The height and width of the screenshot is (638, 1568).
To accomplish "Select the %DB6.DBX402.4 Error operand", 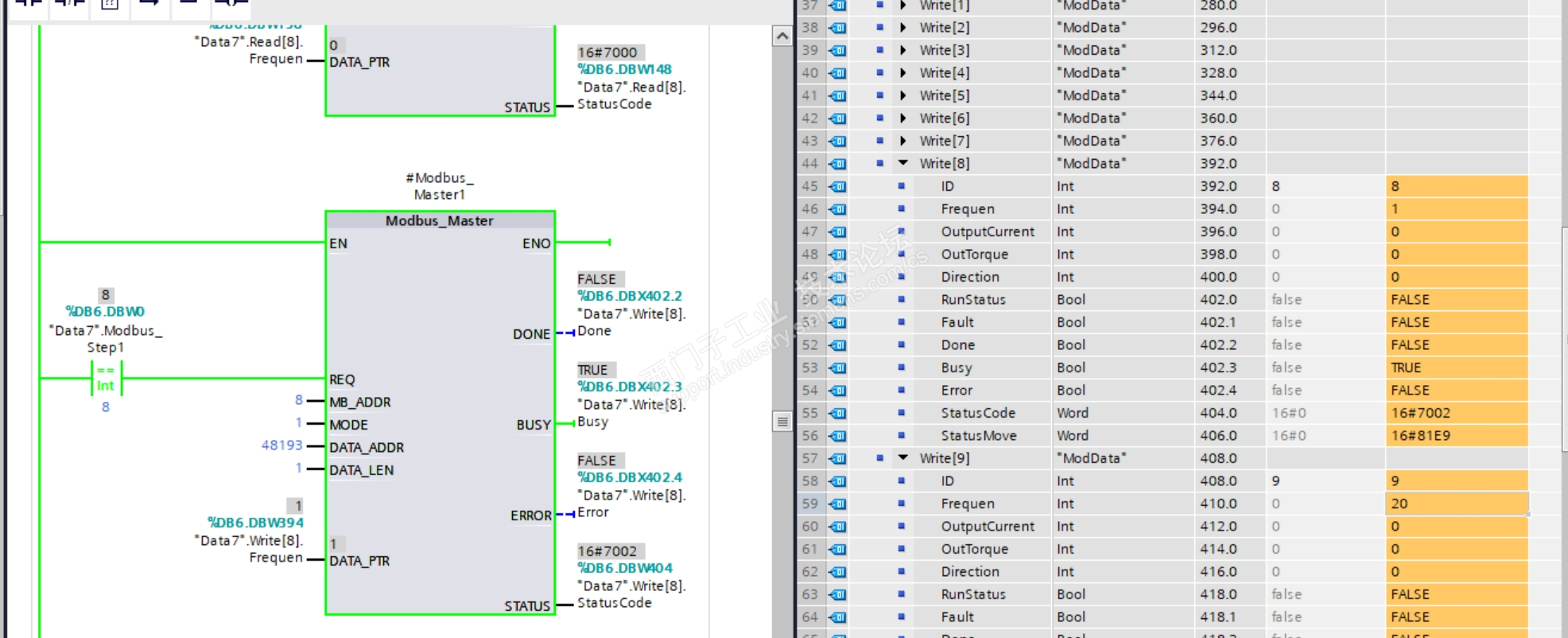I will point(630,477).
